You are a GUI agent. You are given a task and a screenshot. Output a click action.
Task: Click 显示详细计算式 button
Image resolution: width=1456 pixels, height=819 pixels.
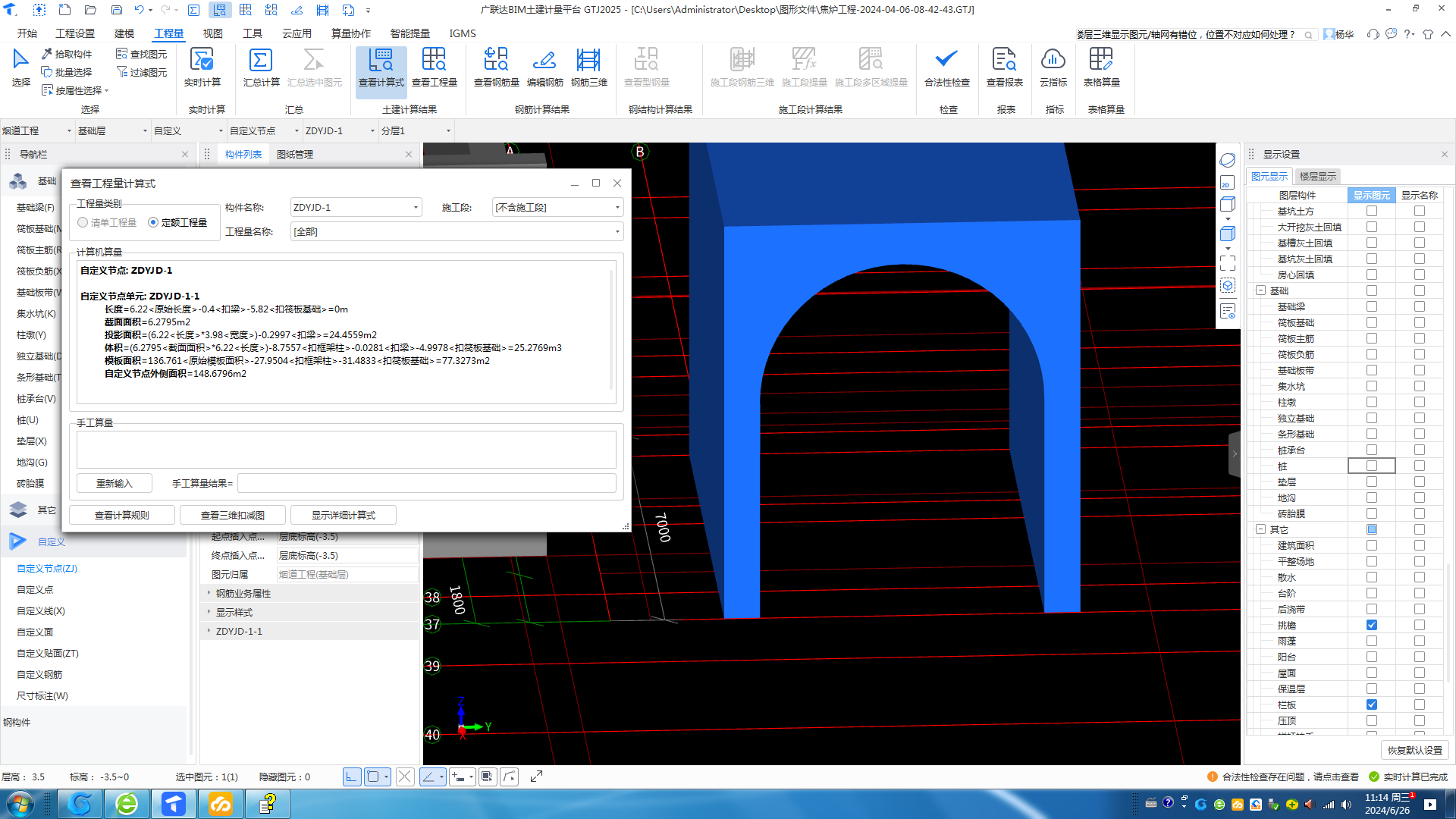pos(343,515)
